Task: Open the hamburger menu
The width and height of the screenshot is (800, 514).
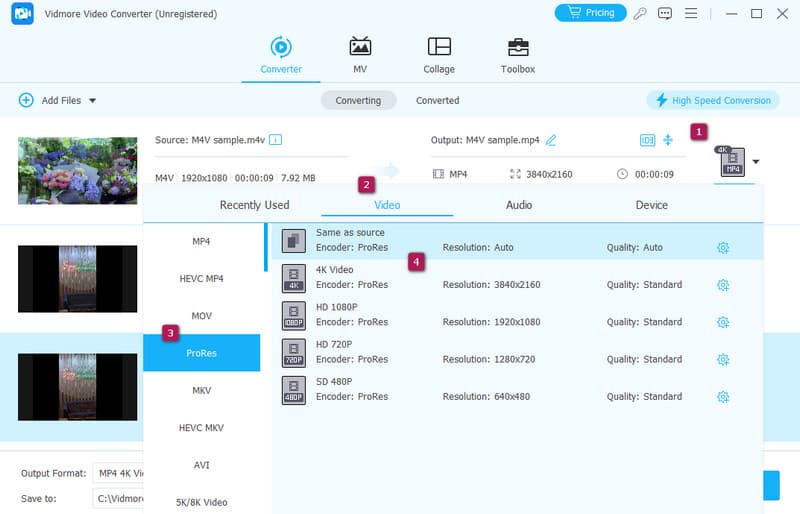Action: click(692, 13)
